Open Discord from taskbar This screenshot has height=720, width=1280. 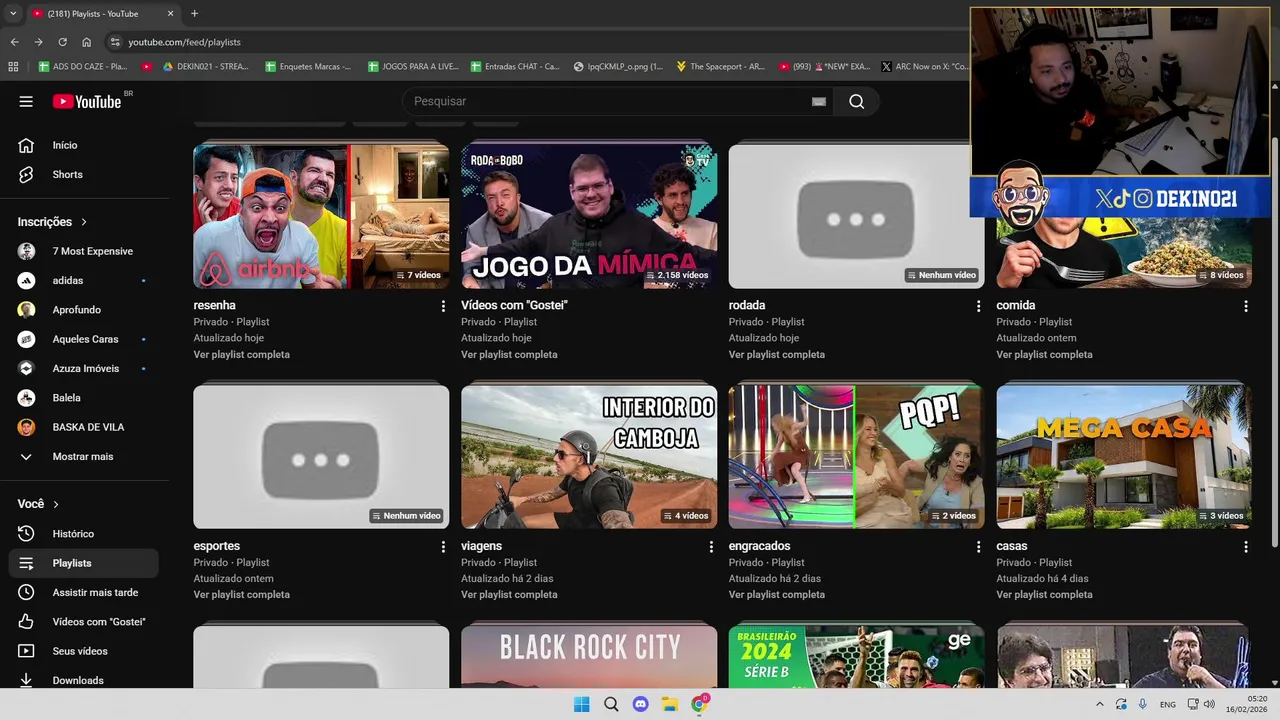[x=640, y=704]
